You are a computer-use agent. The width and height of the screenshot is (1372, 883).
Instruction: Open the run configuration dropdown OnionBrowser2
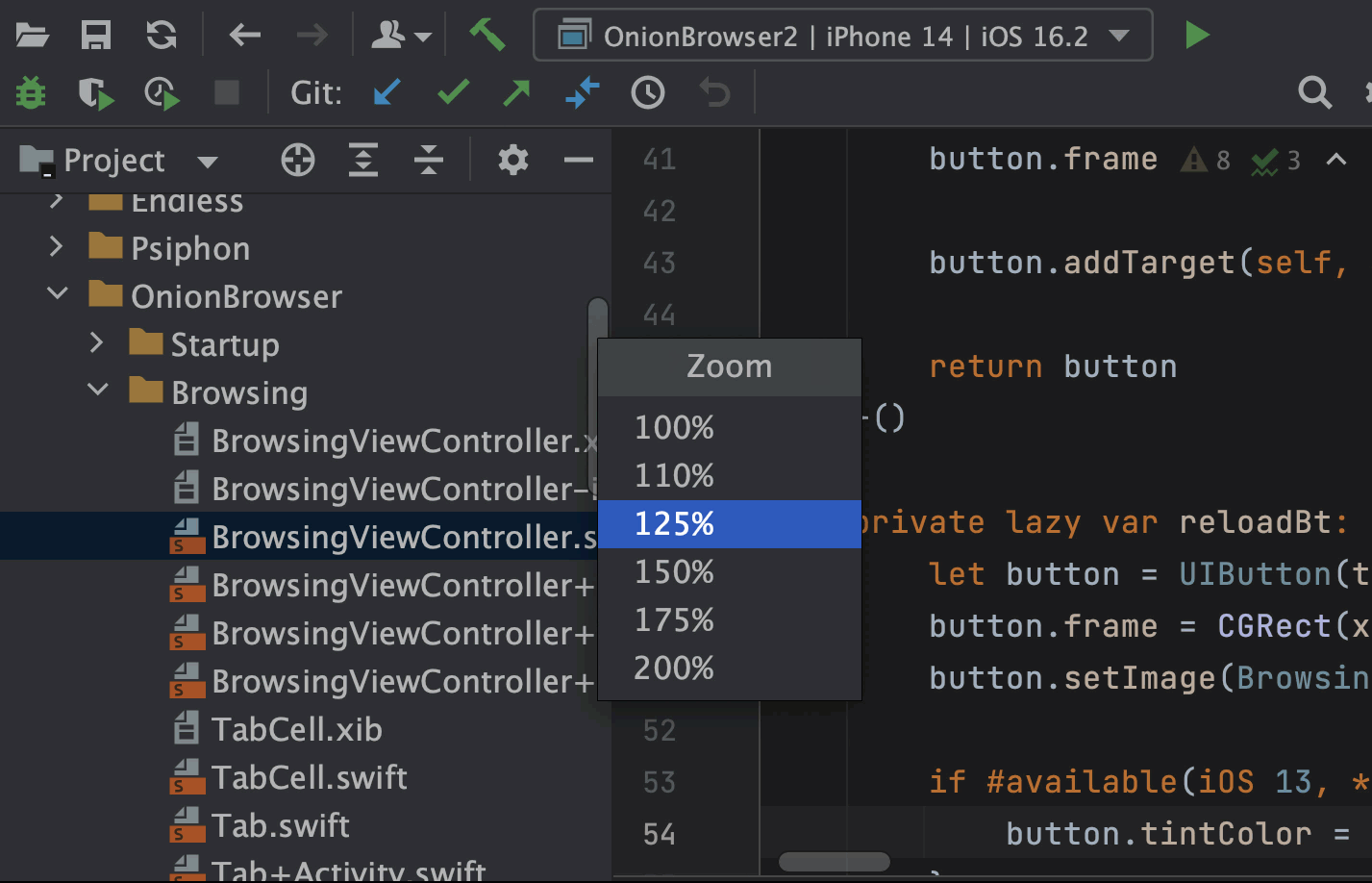tap(843, 36)
